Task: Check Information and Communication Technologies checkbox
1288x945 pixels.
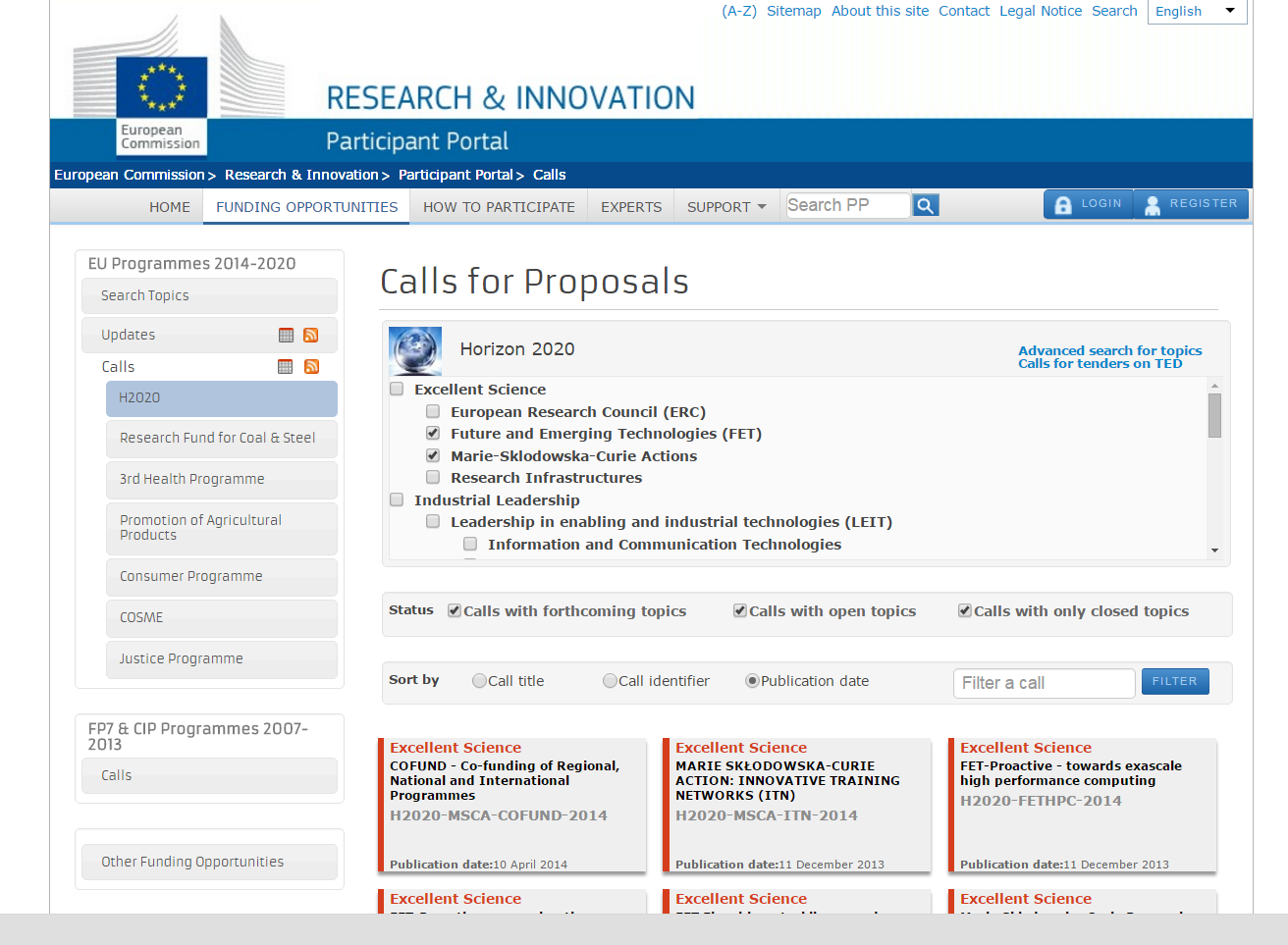Action: click(470, 544)
